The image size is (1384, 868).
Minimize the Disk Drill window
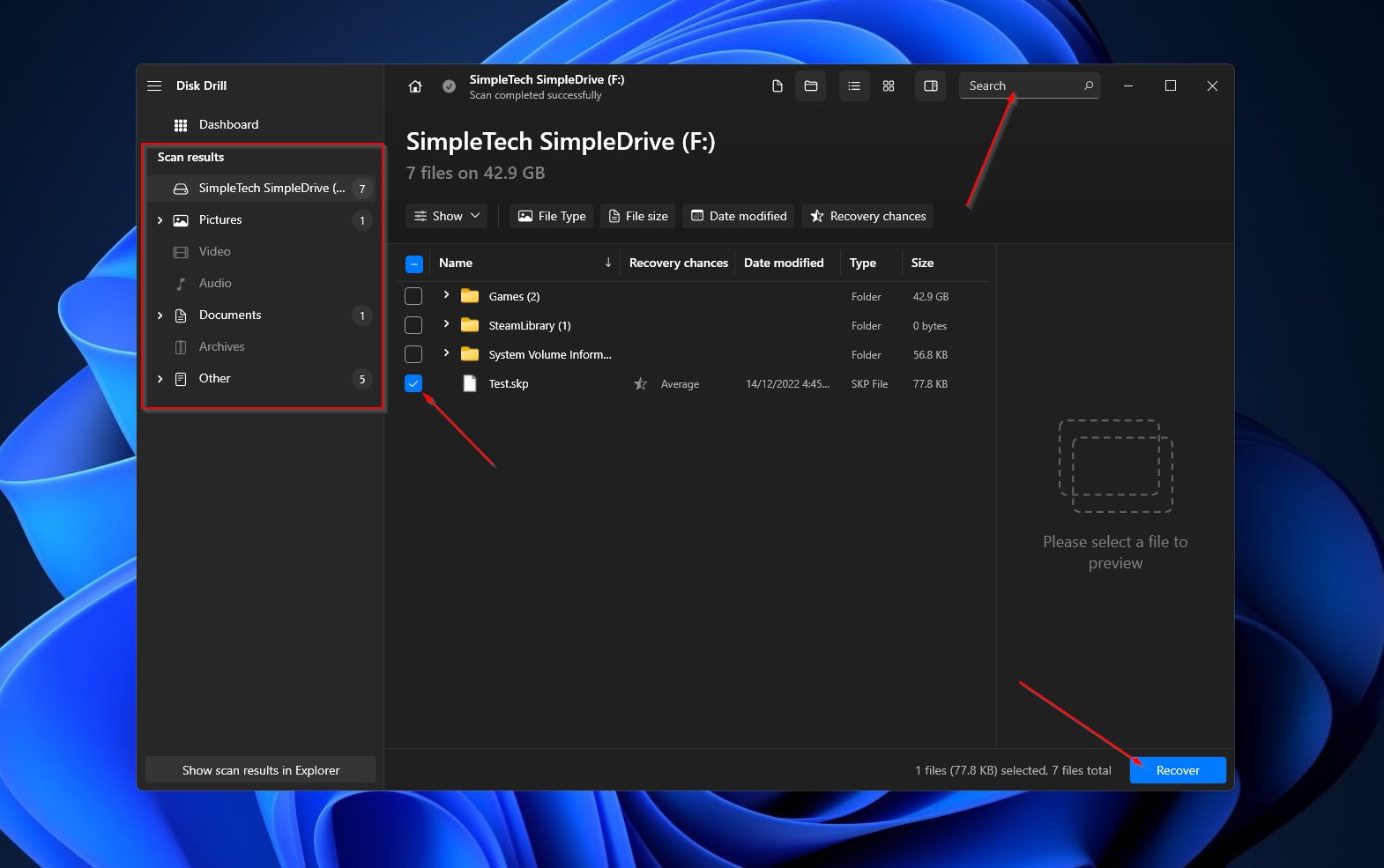tap(1128, 86)
